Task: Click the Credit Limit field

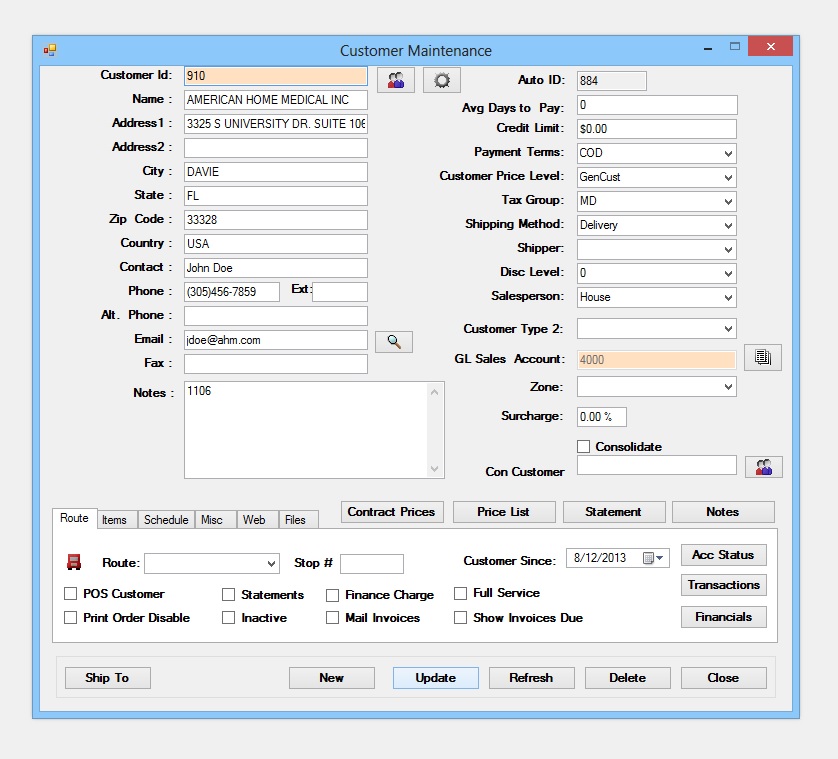Action: click(657, 129)
